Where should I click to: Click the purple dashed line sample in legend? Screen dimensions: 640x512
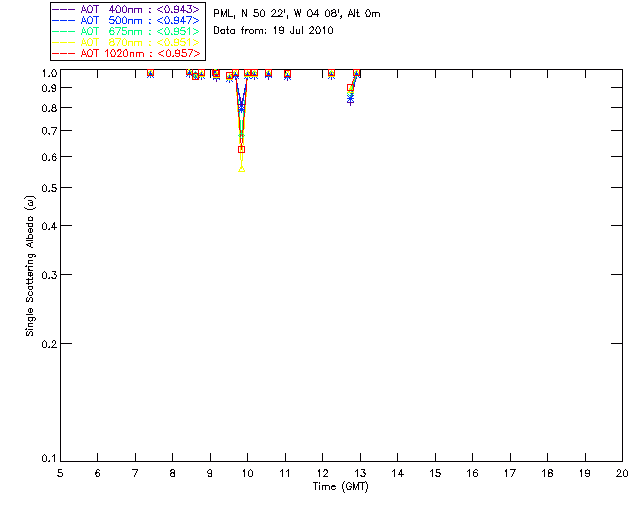64,9
